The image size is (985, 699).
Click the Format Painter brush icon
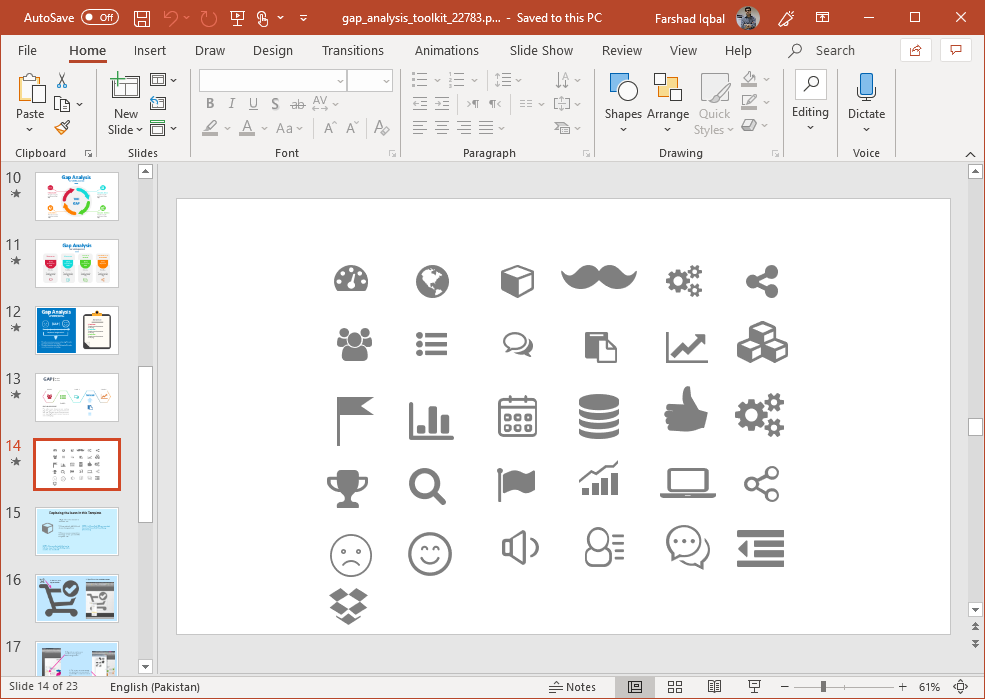tap(62, 128)
